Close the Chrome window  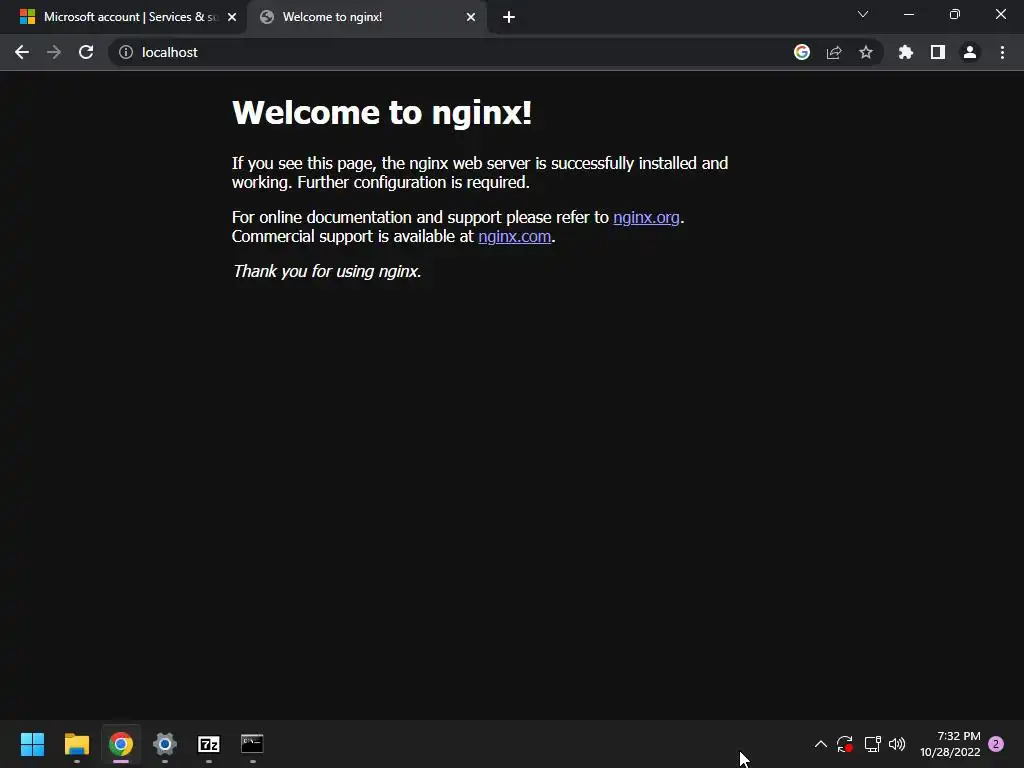pyautogui.click(x=1000, y=14)
